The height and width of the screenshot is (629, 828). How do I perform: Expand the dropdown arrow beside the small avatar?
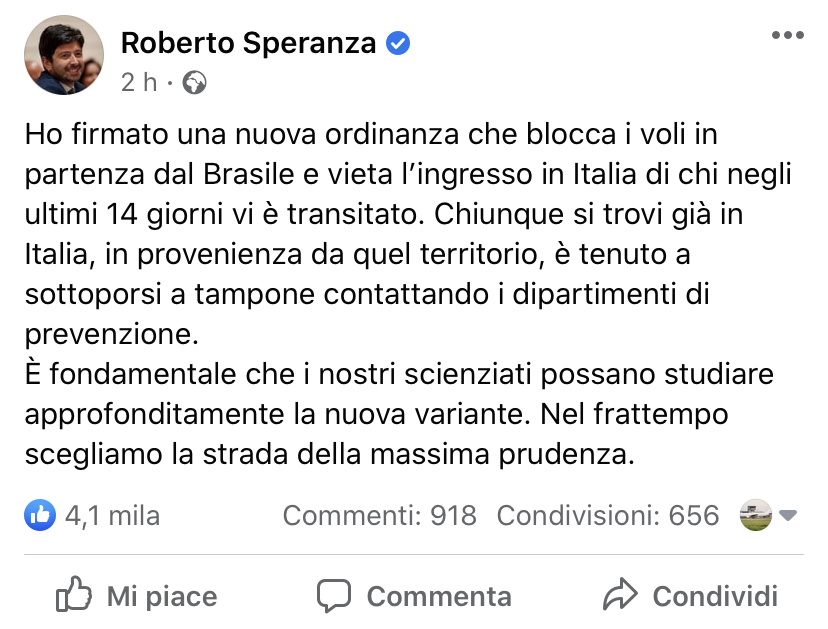pos(788,516)
